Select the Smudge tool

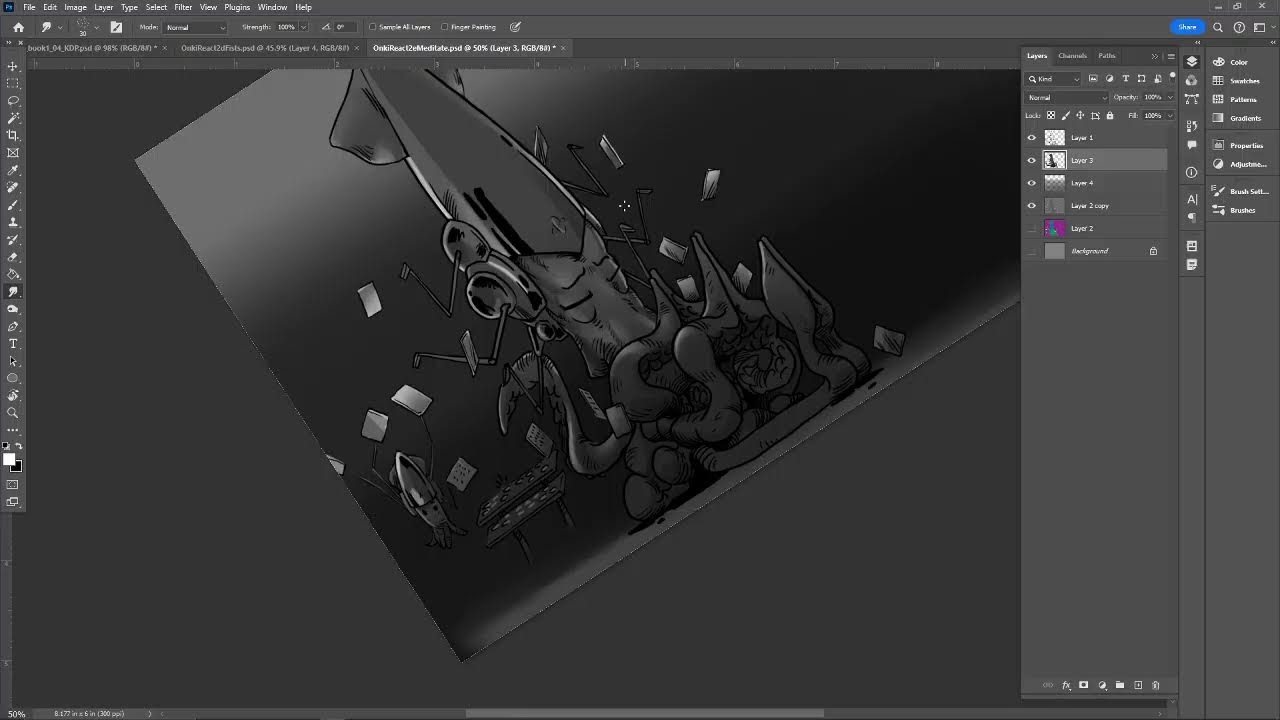coord(13,292)
